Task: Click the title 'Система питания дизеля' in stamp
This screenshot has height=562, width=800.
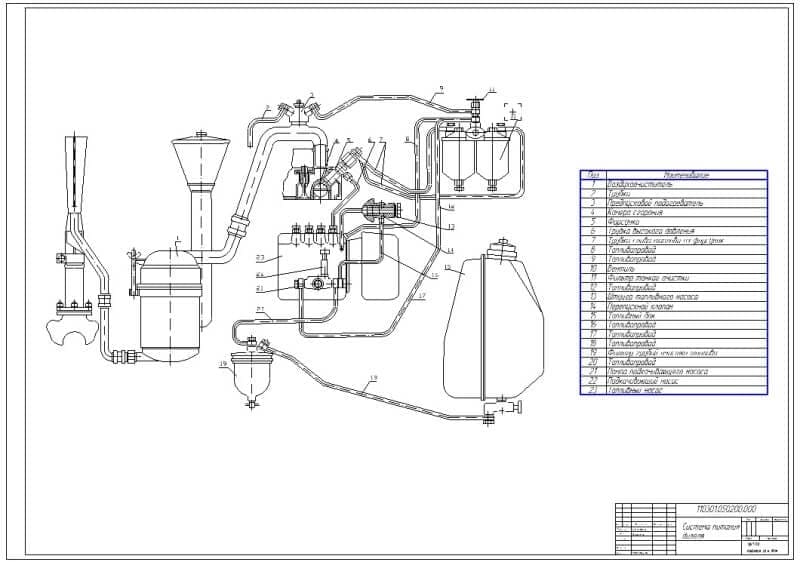Action: click(711, 532)
